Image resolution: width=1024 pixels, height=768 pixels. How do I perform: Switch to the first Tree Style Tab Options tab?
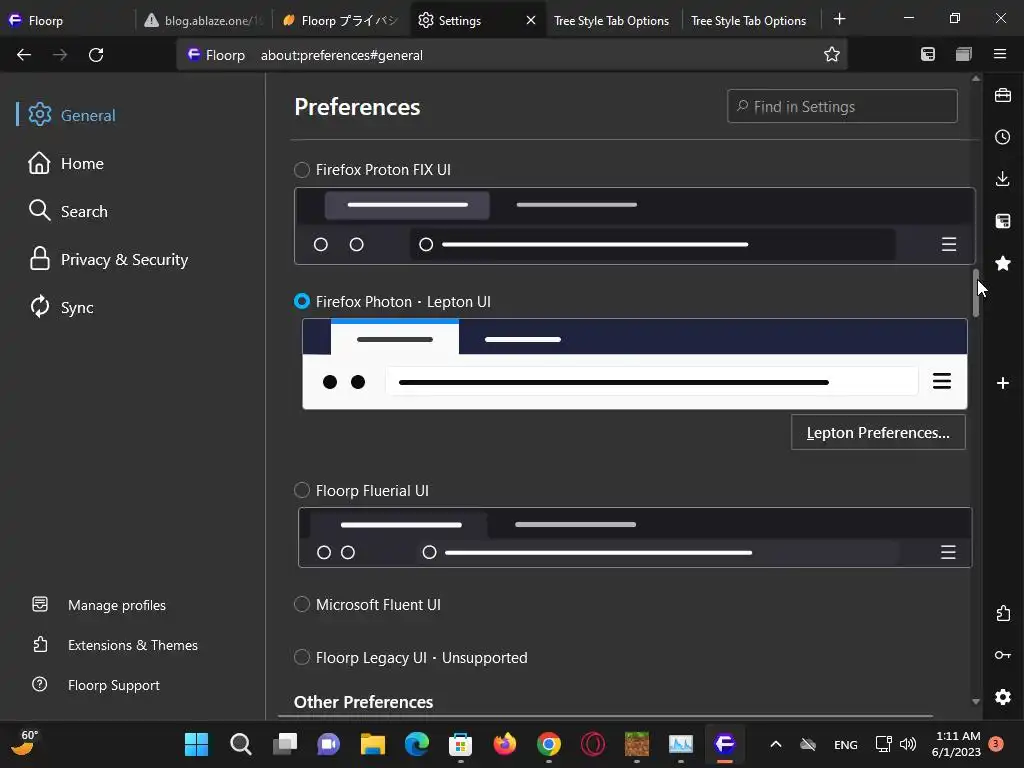click(611, 20)
